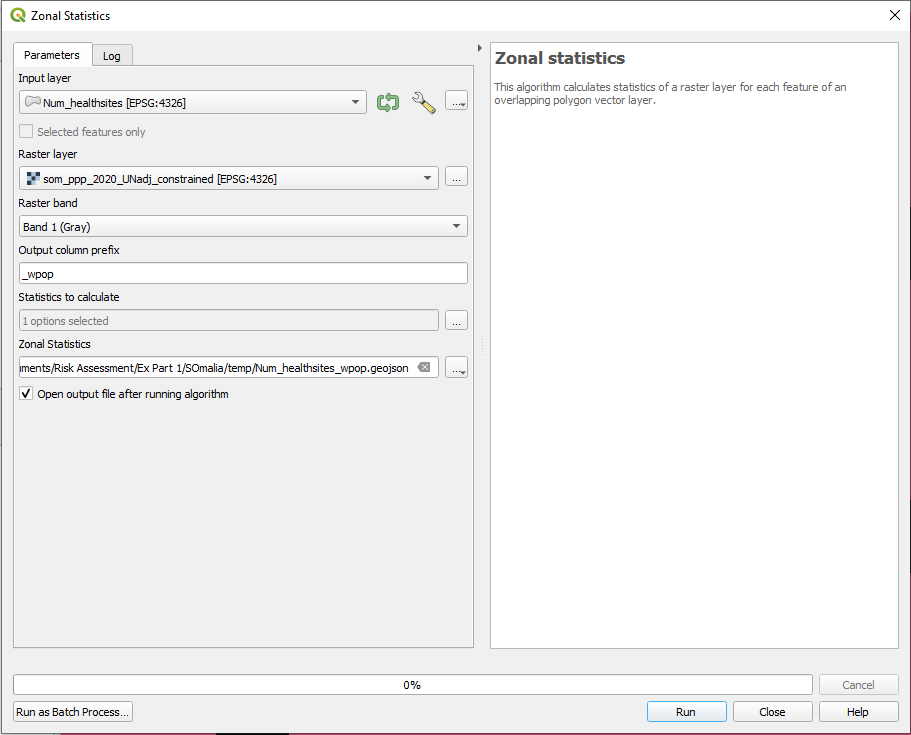Screen dimensions: 911x735
Task: Expand the Raster layer dropdown
Action: pyautogui.click(x=428, y=178)
